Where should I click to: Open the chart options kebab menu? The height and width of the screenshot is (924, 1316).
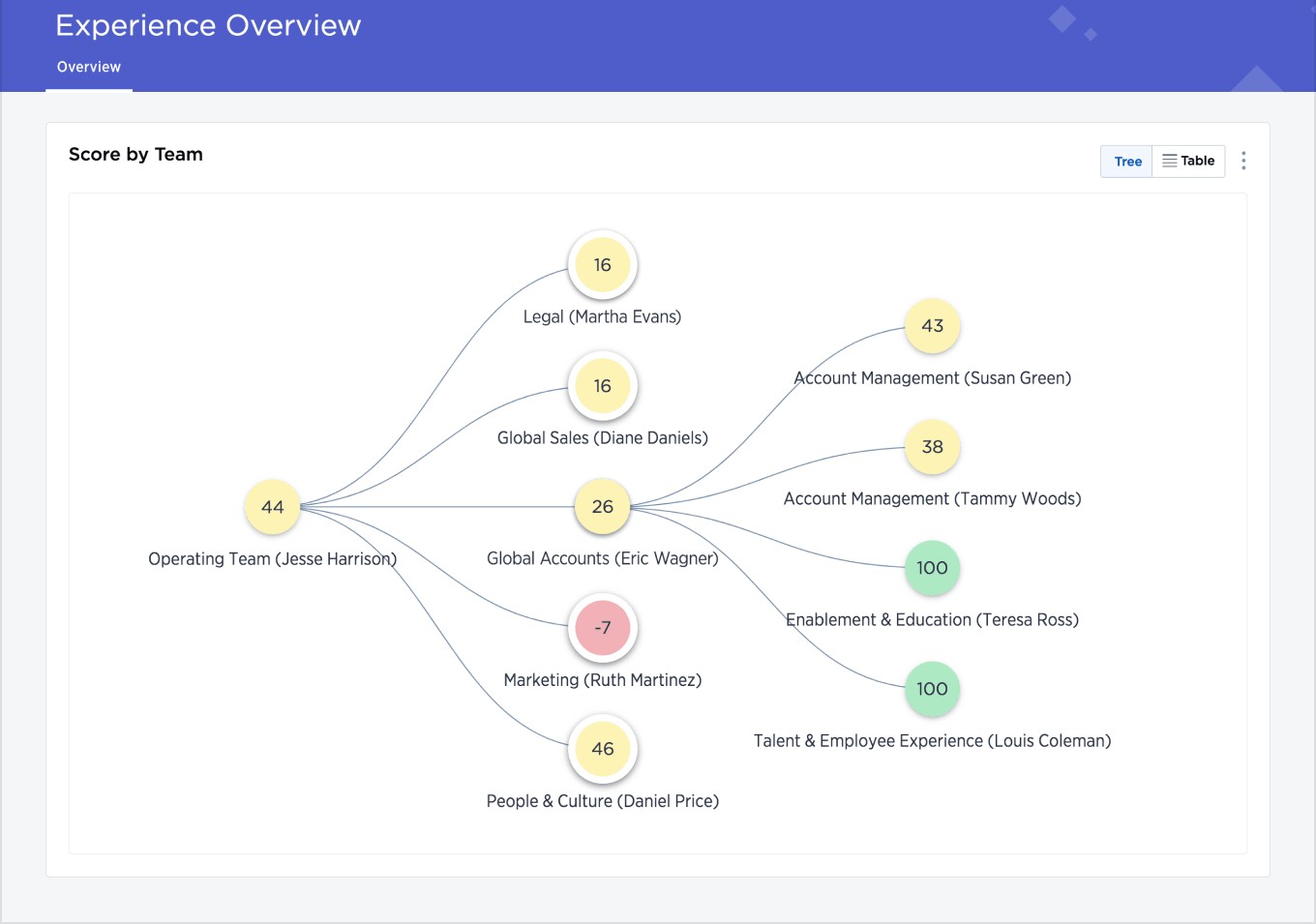[1243, 161]
